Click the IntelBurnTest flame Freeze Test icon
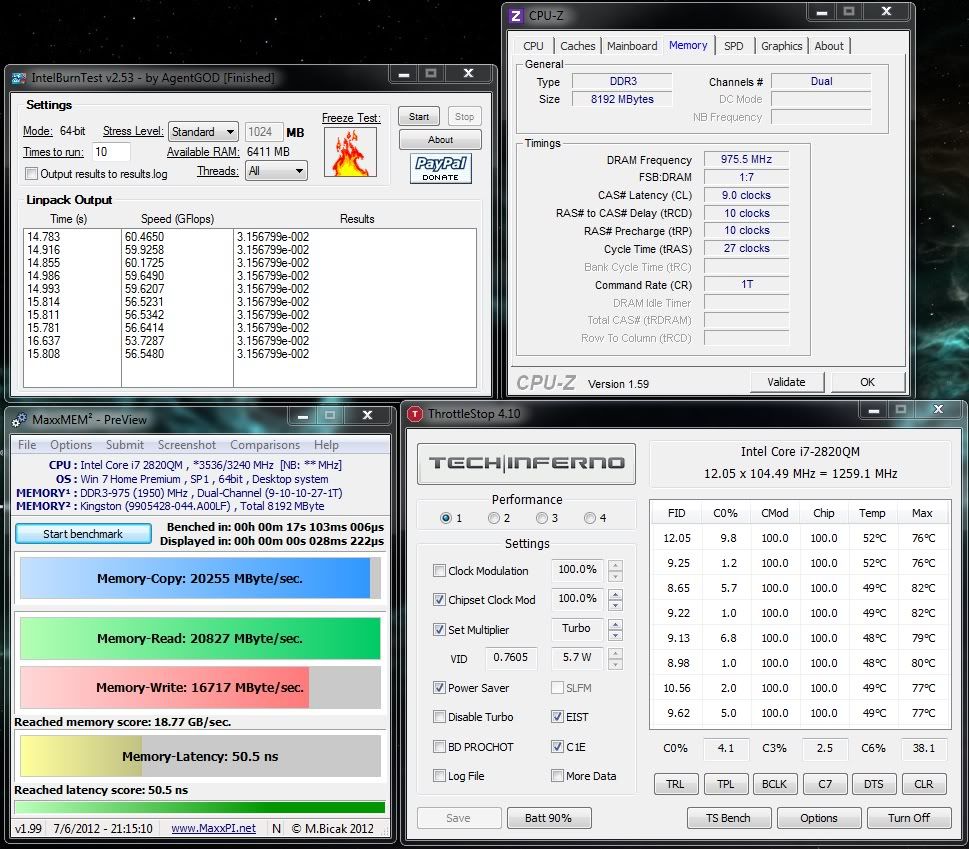 [350, 153]
